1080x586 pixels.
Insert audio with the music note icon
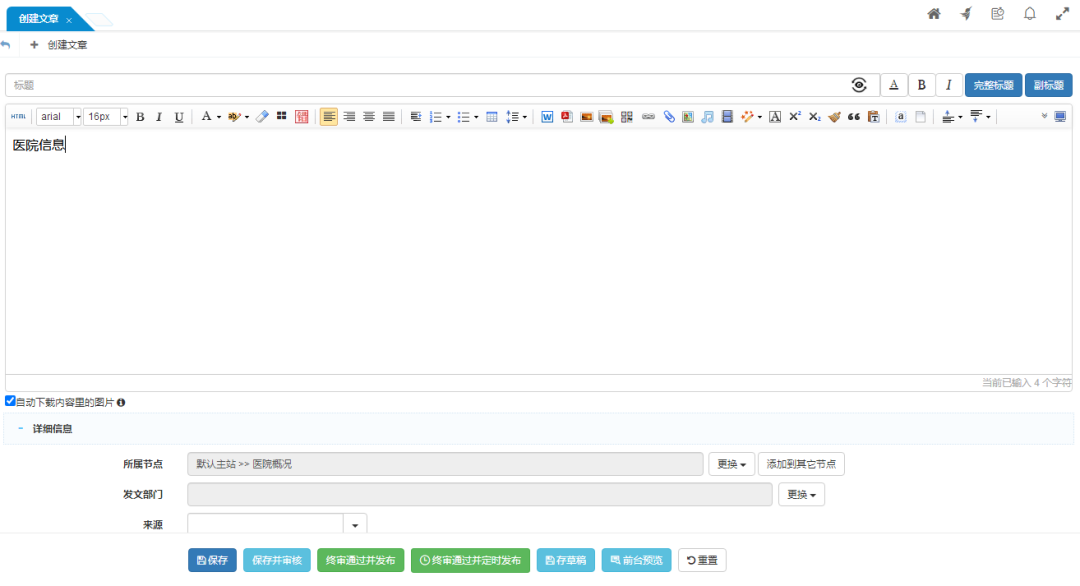(x=707, y=117)
